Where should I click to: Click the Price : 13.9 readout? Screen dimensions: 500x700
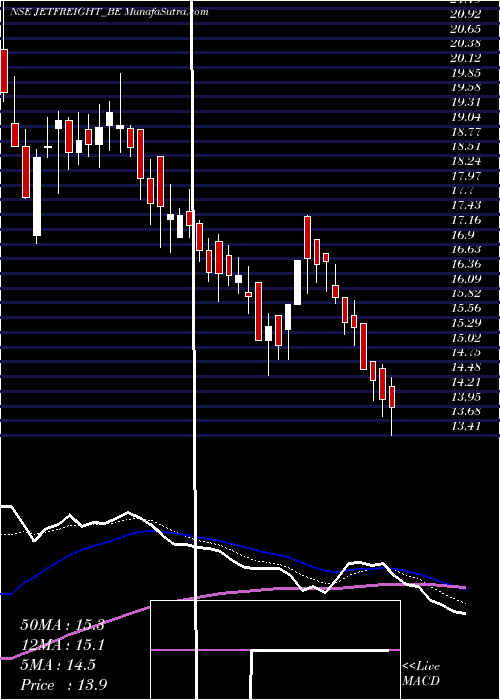[63, 685]
